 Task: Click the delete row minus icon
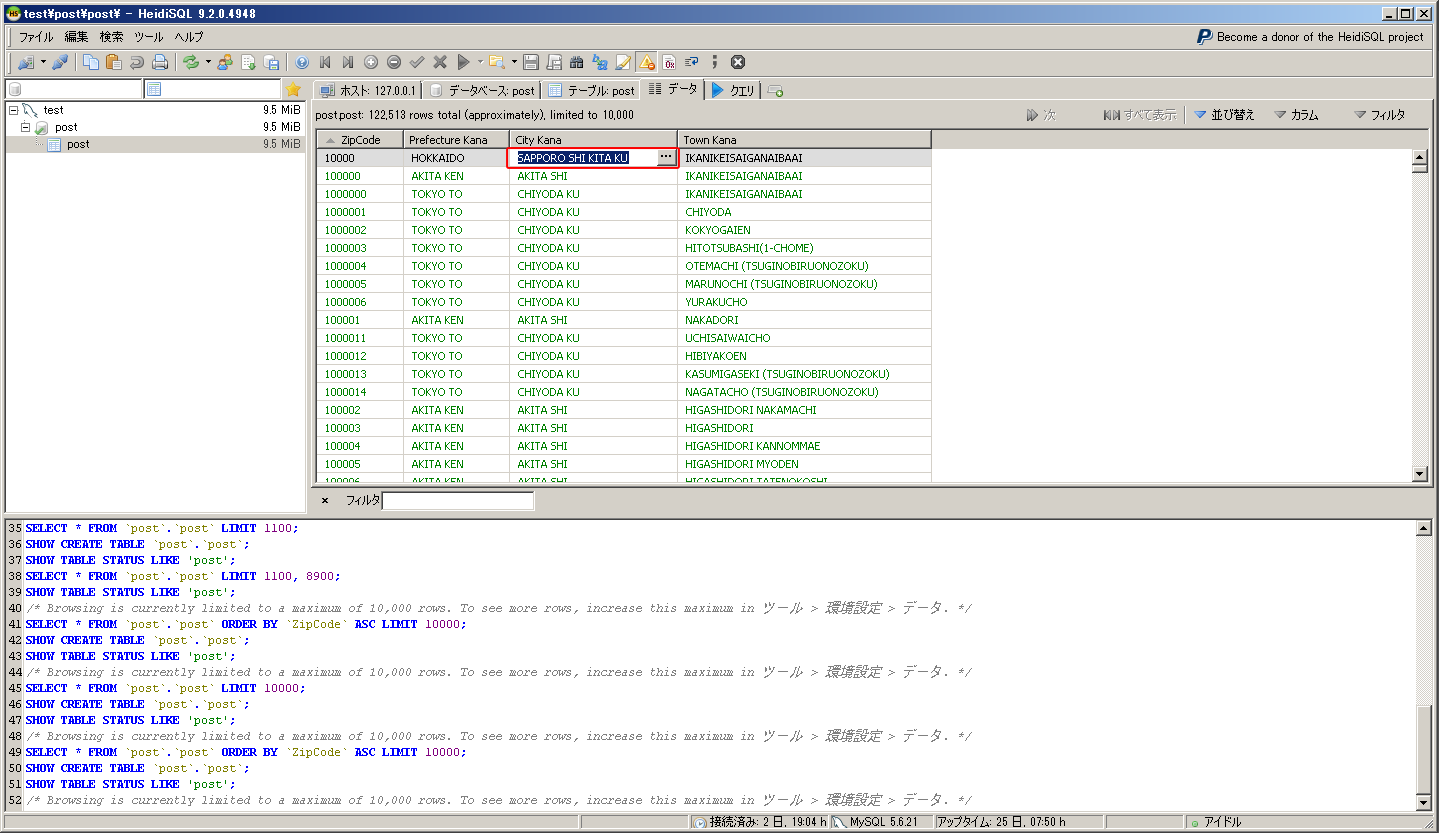pyautogui.click(x=394, y=62)
